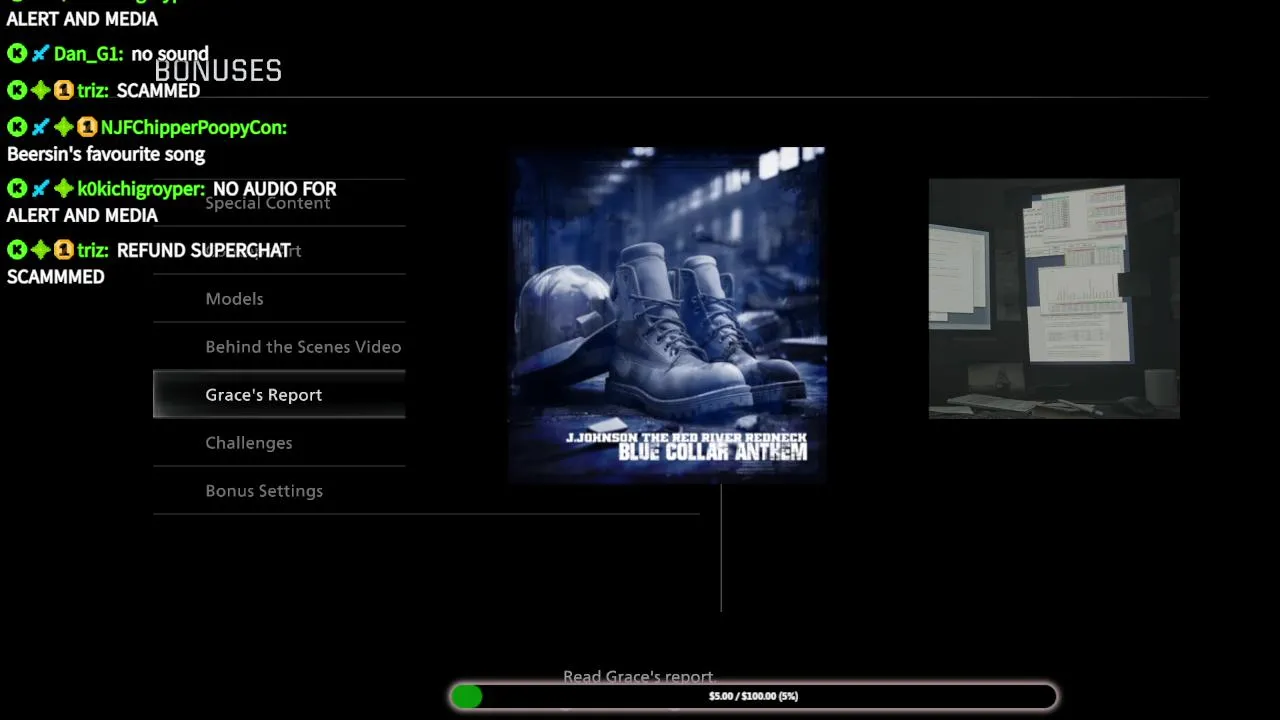This screenshot has width=1280, height=720.
Task: Click orange coin badge beside NJFChipperPoopyCon
Action: coord(86,127)
